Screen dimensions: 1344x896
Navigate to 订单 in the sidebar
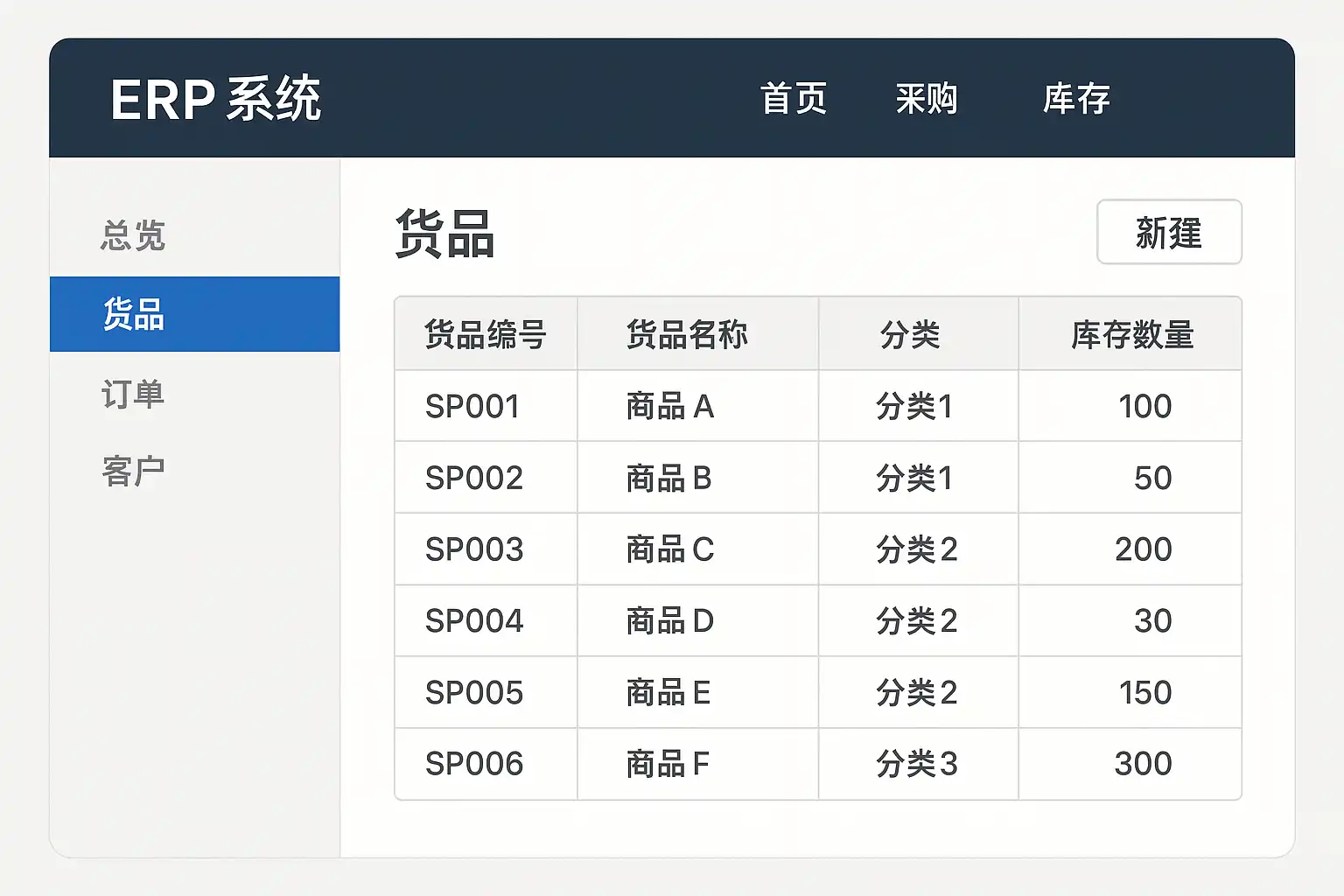tap(133, 395)
